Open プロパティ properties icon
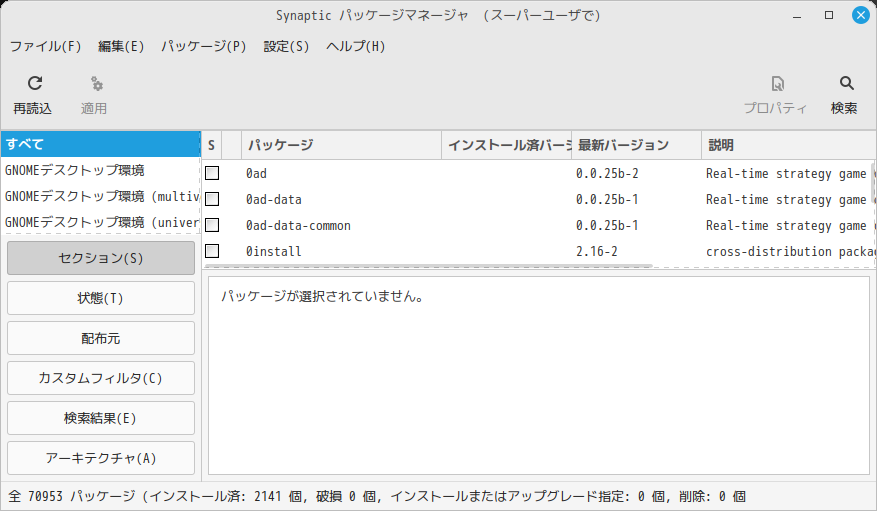This screenshot has width=877, height=511. coord(777,84)
